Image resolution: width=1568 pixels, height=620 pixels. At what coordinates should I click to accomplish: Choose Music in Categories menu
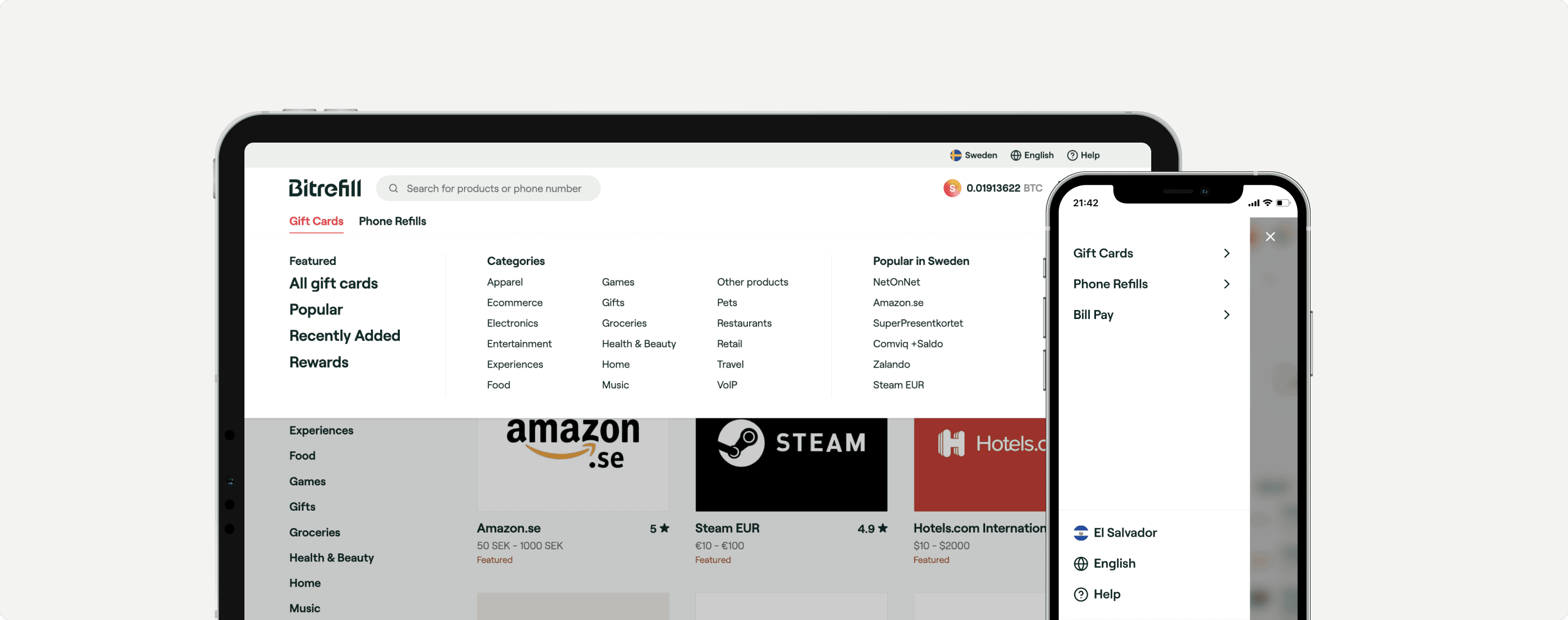pos(616,386)
